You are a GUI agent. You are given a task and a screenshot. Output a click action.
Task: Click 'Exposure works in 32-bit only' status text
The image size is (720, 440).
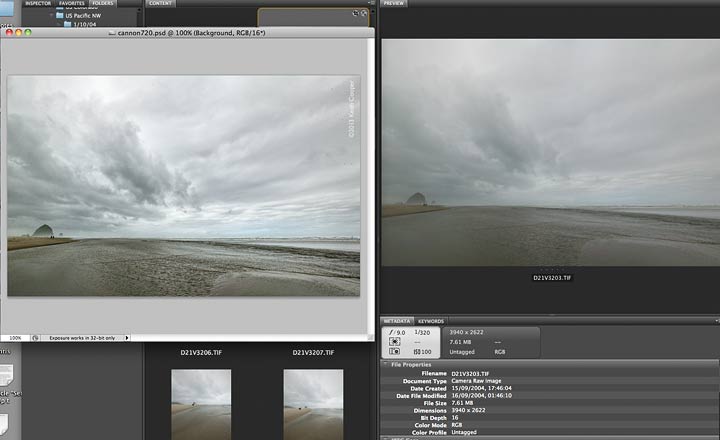point(82,338)
